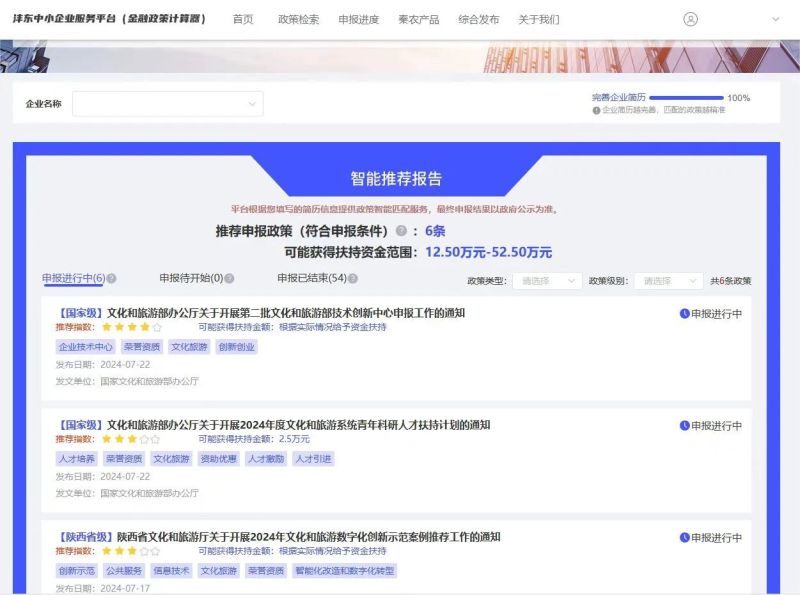The image size is (800, 595).
Task: Click the user profile avatar icon
Action: 690,19
